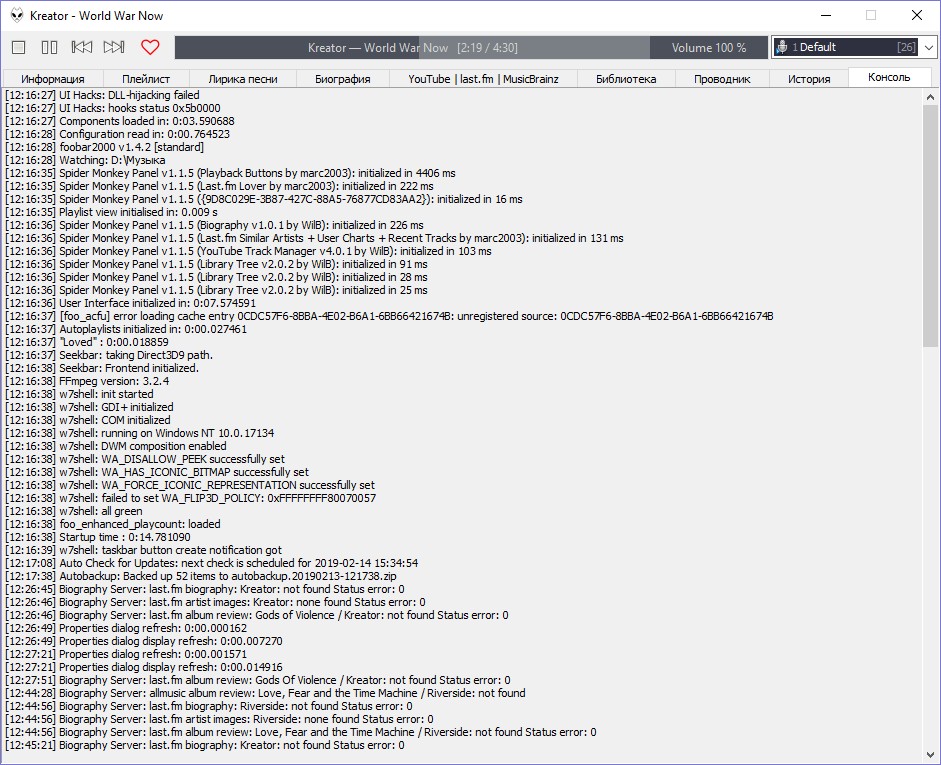Click the 'YouTube Track Manager v4.0.1' log line
Screen dimensions: 941x765
[248, 251]
